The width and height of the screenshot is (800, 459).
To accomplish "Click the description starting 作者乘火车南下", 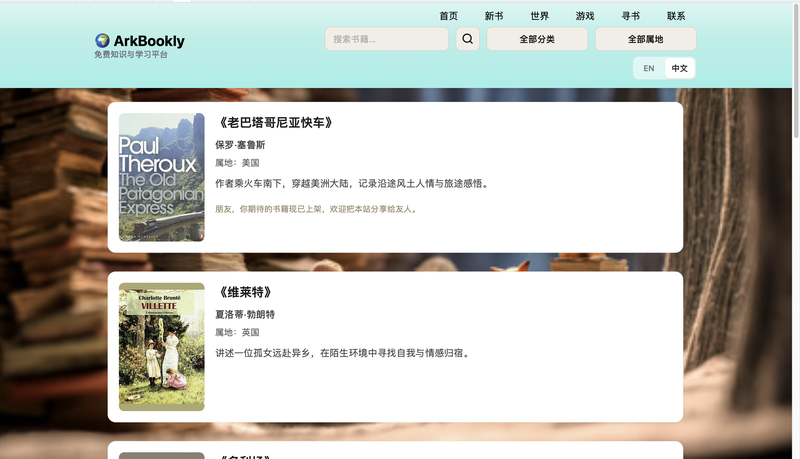I will pyautogui.click(x=353, y=184).
